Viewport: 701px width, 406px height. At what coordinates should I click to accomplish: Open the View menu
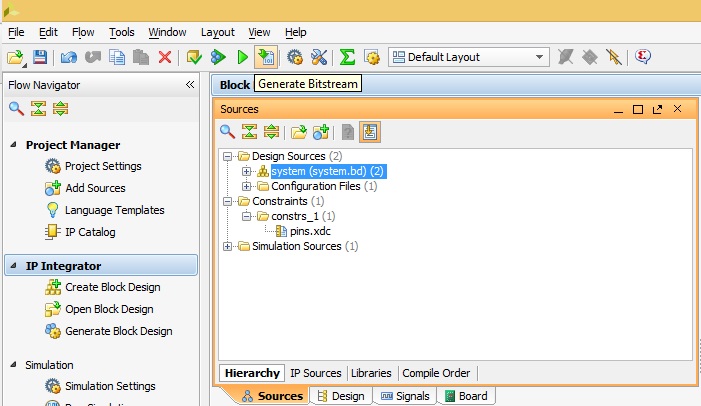259,32
